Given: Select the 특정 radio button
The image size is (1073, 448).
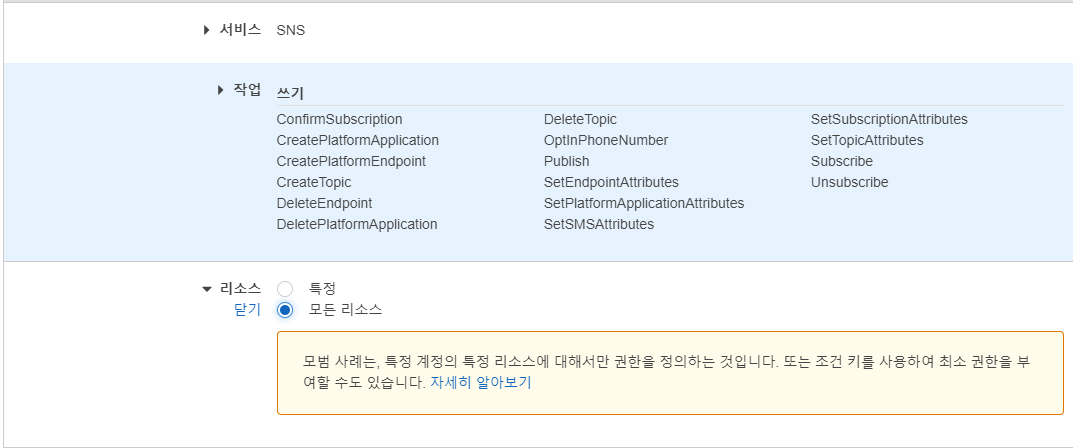Looking at the screenshot, I should pyautogui.click(x=285, y=289).
